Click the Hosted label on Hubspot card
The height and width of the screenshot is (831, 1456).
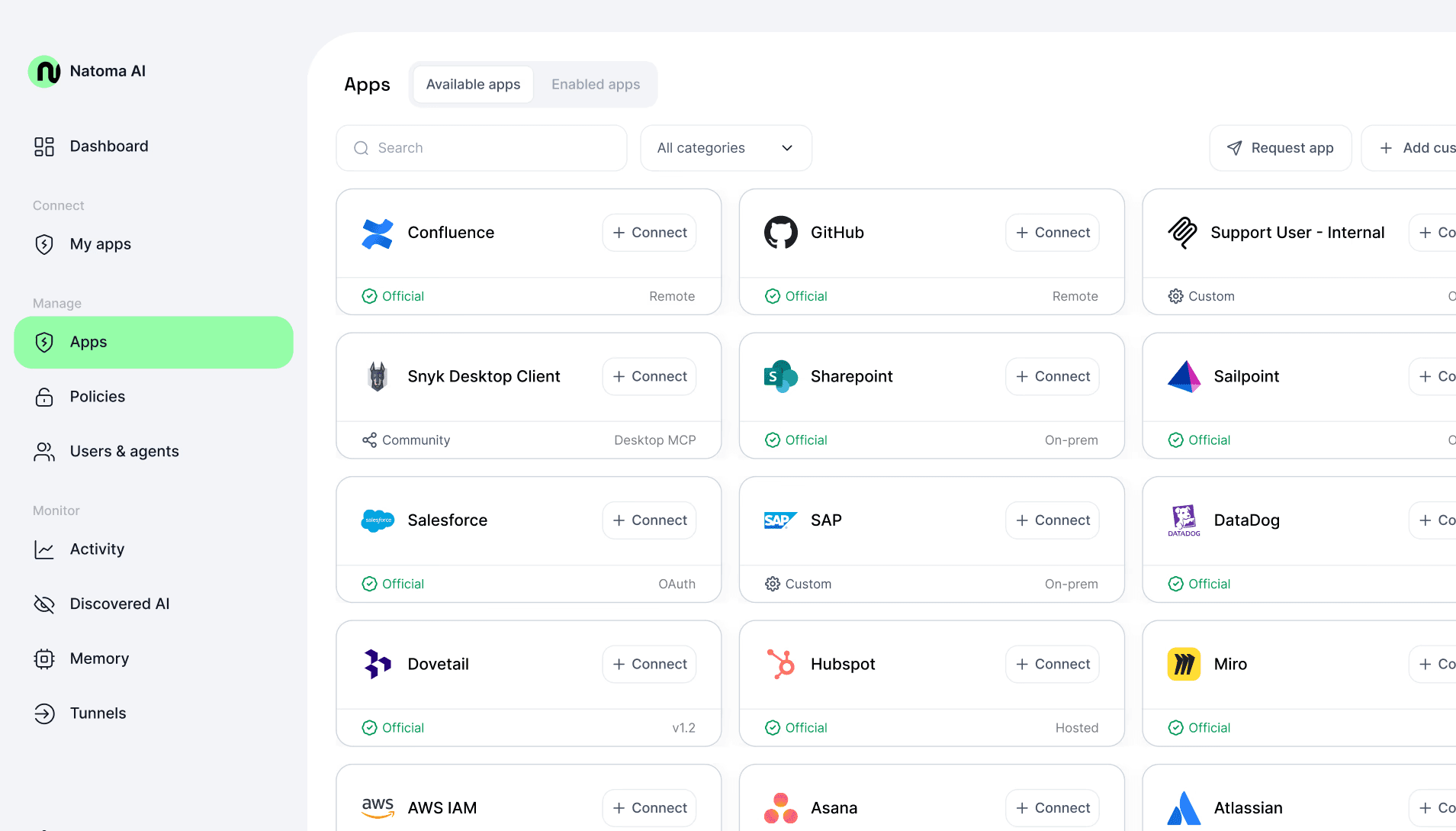click(x=1077, y=728)
